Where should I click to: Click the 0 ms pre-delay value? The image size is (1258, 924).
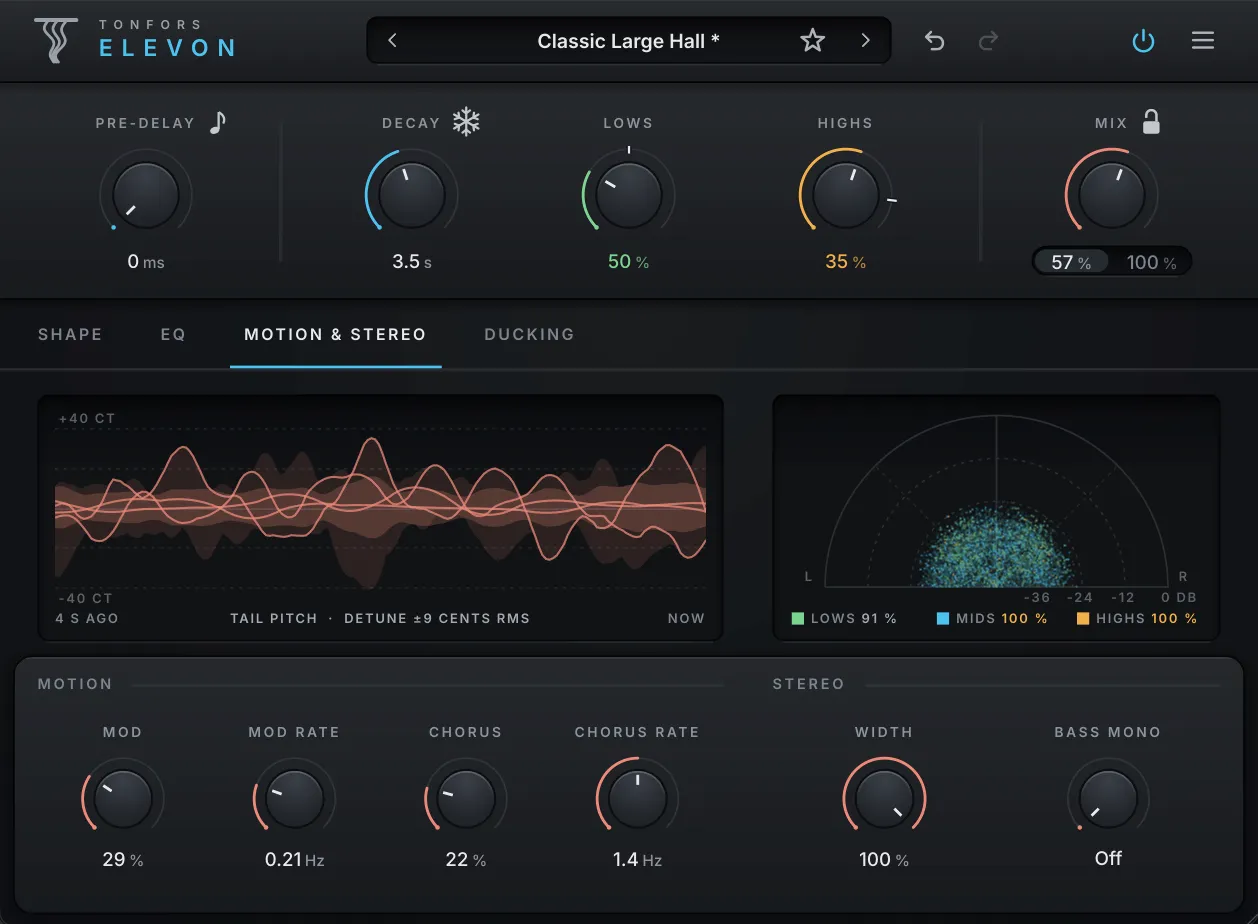click(146, 262)
